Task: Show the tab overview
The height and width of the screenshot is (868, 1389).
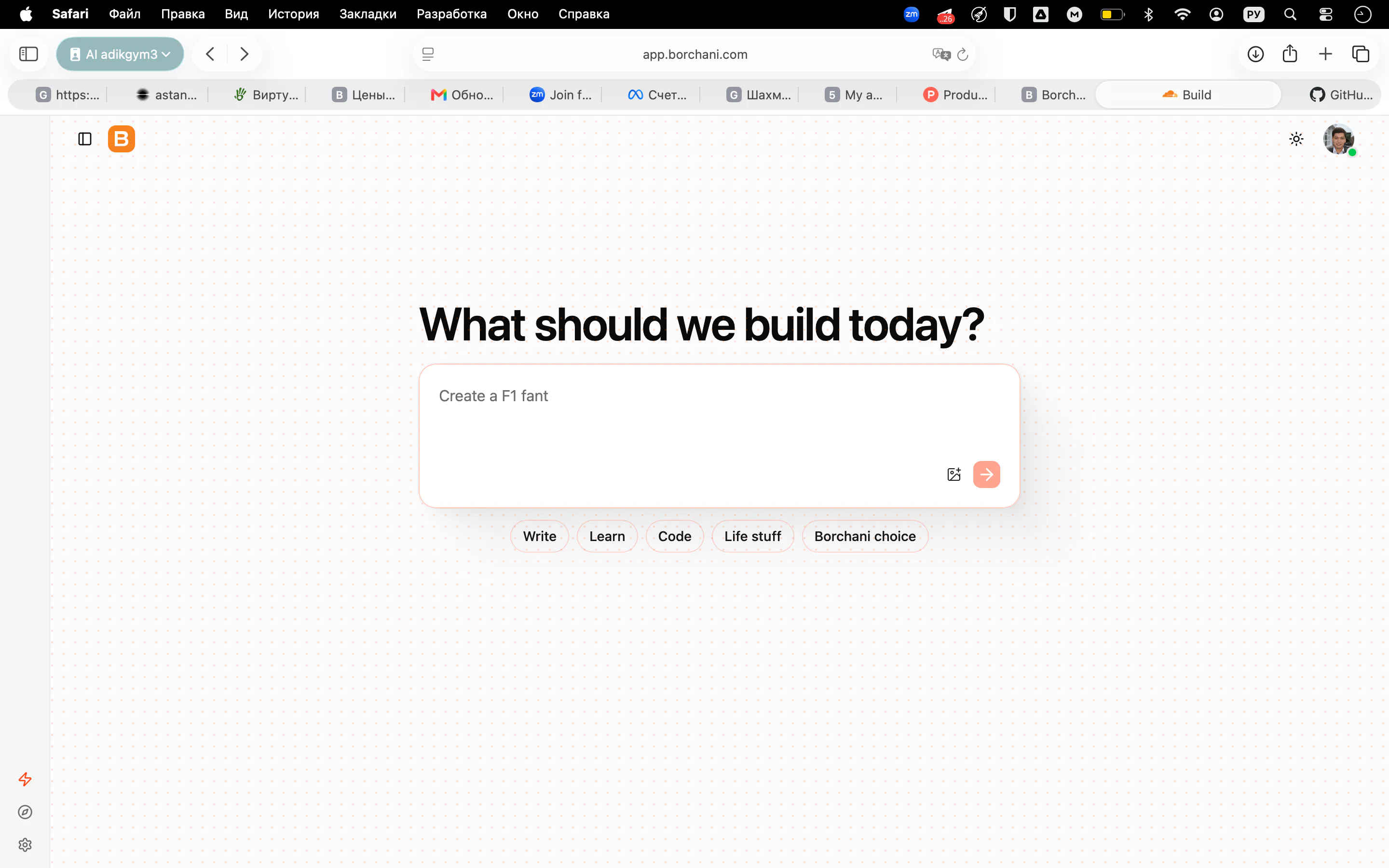Action: tap(1361, 54)
